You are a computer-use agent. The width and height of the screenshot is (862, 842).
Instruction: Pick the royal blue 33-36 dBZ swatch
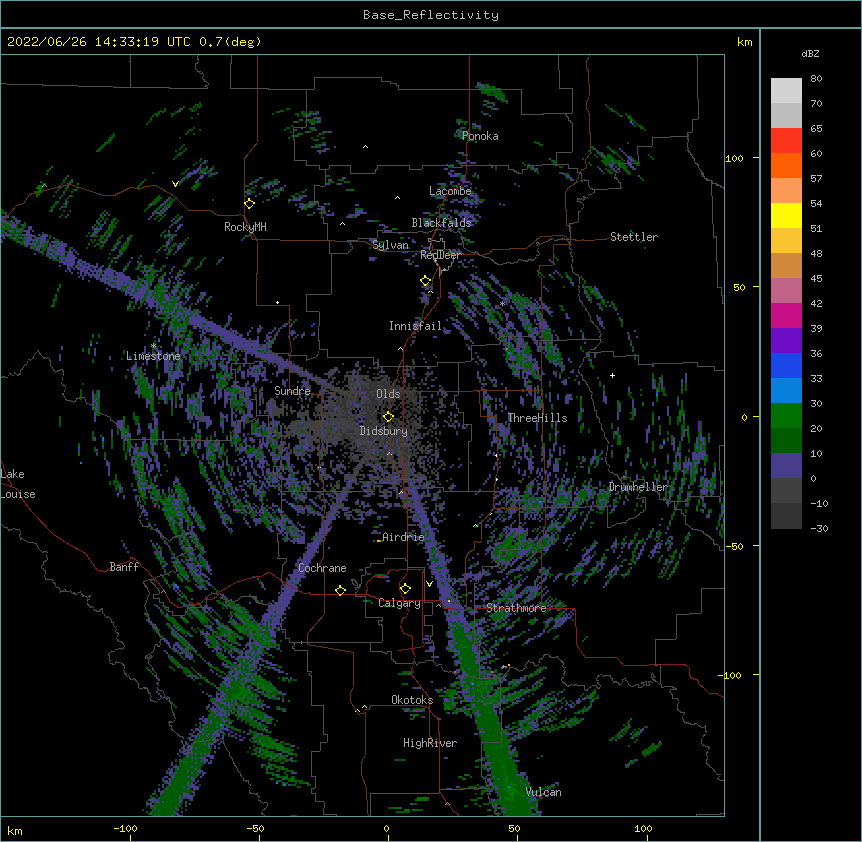[786, 365]
